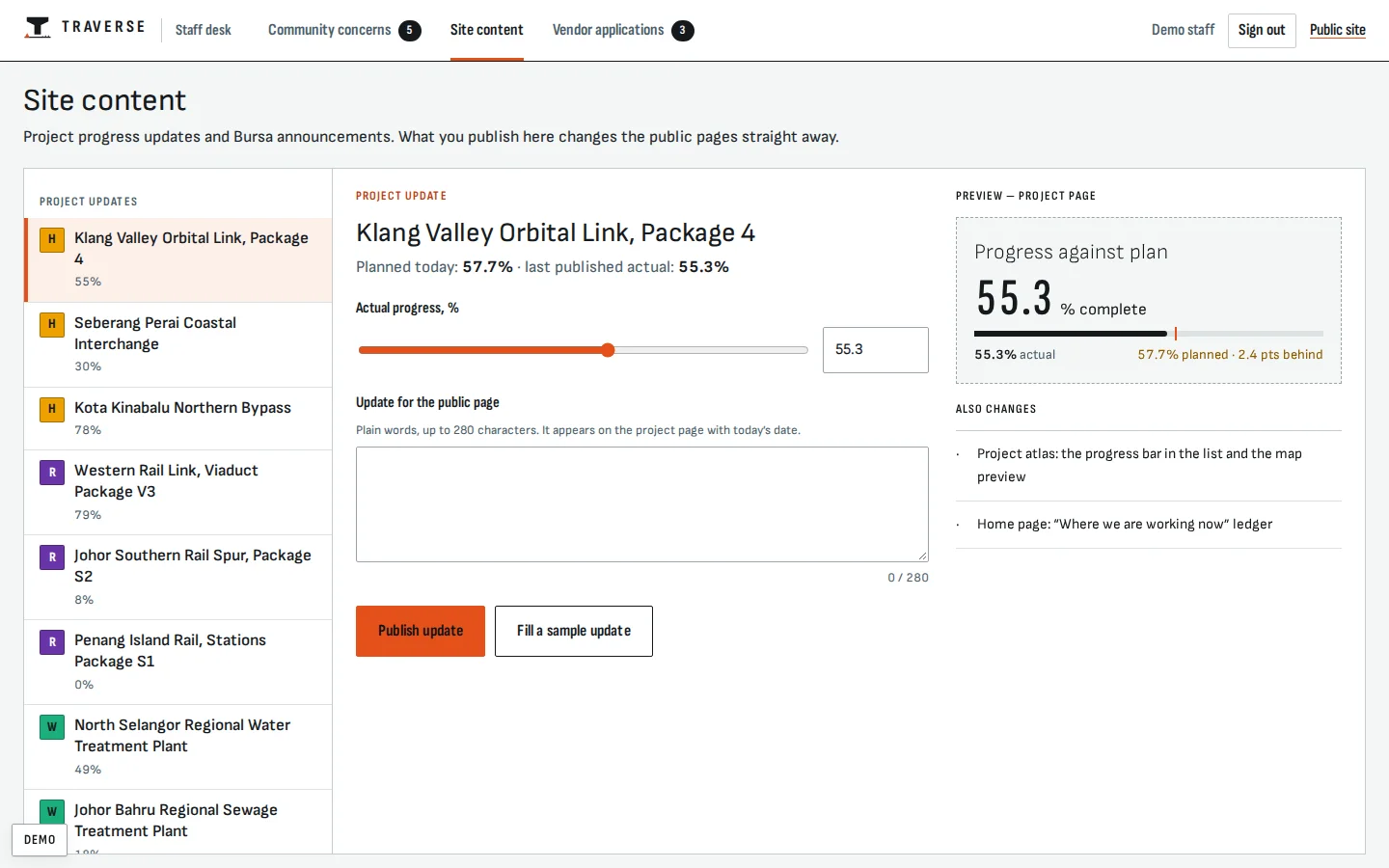Click the Demo staff label
This screenshot has height=868, width=1389.
click(x=1183, y=30)
